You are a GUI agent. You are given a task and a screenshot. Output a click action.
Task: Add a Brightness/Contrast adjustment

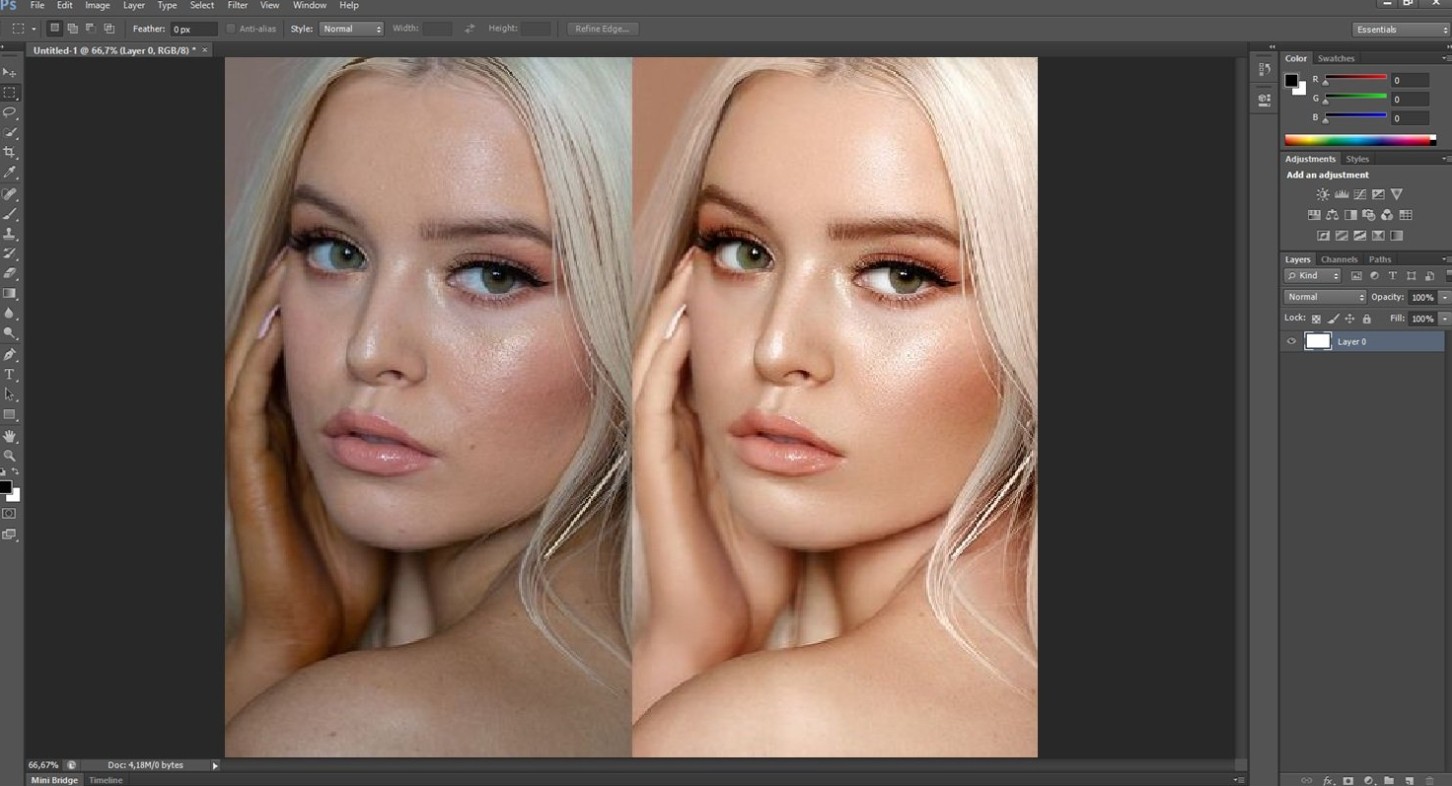coord(1323,194)
